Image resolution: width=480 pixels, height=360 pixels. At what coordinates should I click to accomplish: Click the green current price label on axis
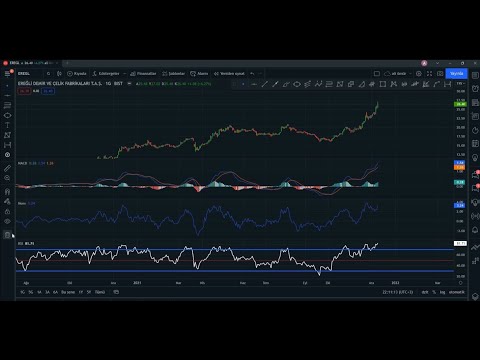(460, 104)
